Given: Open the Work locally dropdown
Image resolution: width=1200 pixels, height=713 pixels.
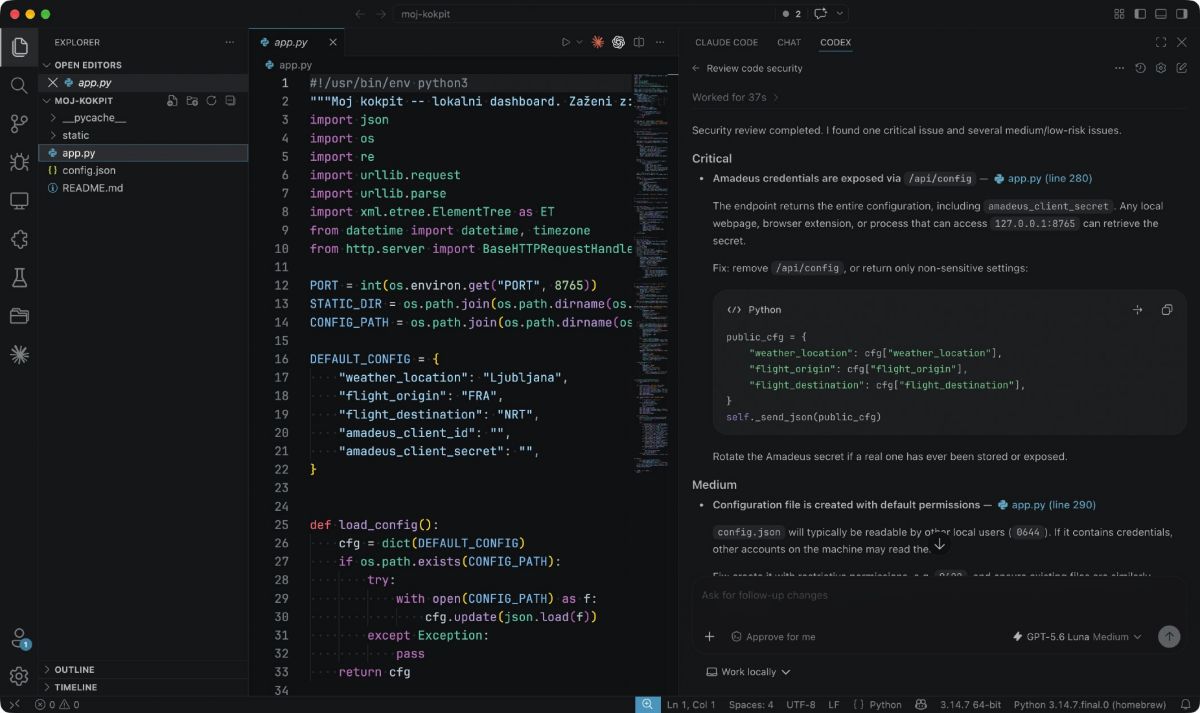Looking at the screenshot, I should pyautogui.click(x=748, y=672).
